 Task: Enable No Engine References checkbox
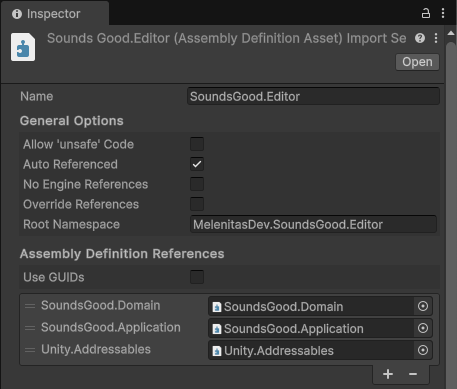coord(197,184)
